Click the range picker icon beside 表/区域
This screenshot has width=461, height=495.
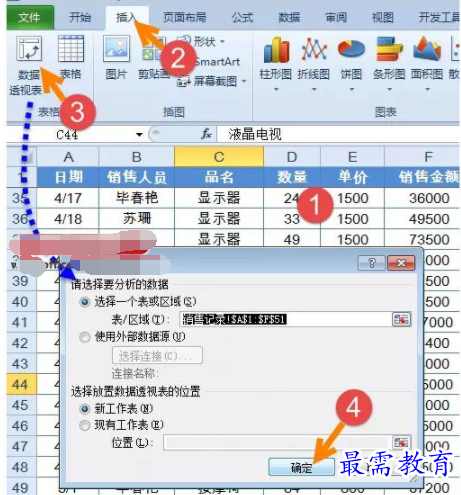(x=401, y=319)
